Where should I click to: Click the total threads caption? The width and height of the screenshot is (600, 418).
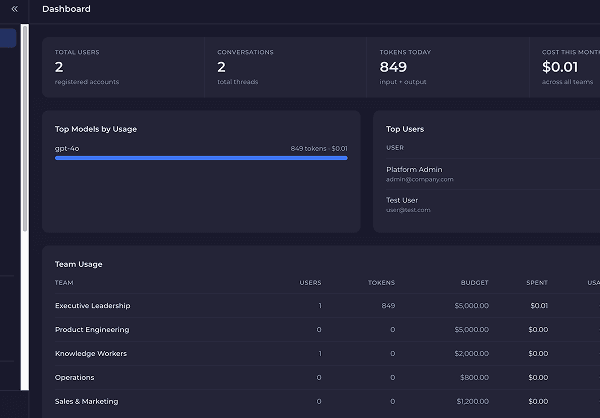(238, 82)
